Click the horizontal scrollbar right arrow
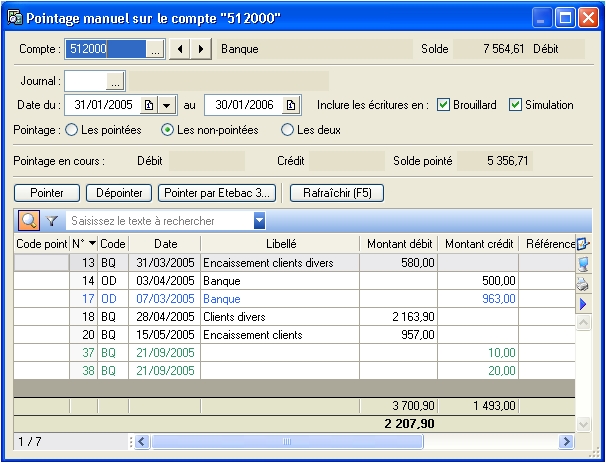 click(x=566, y=441)
